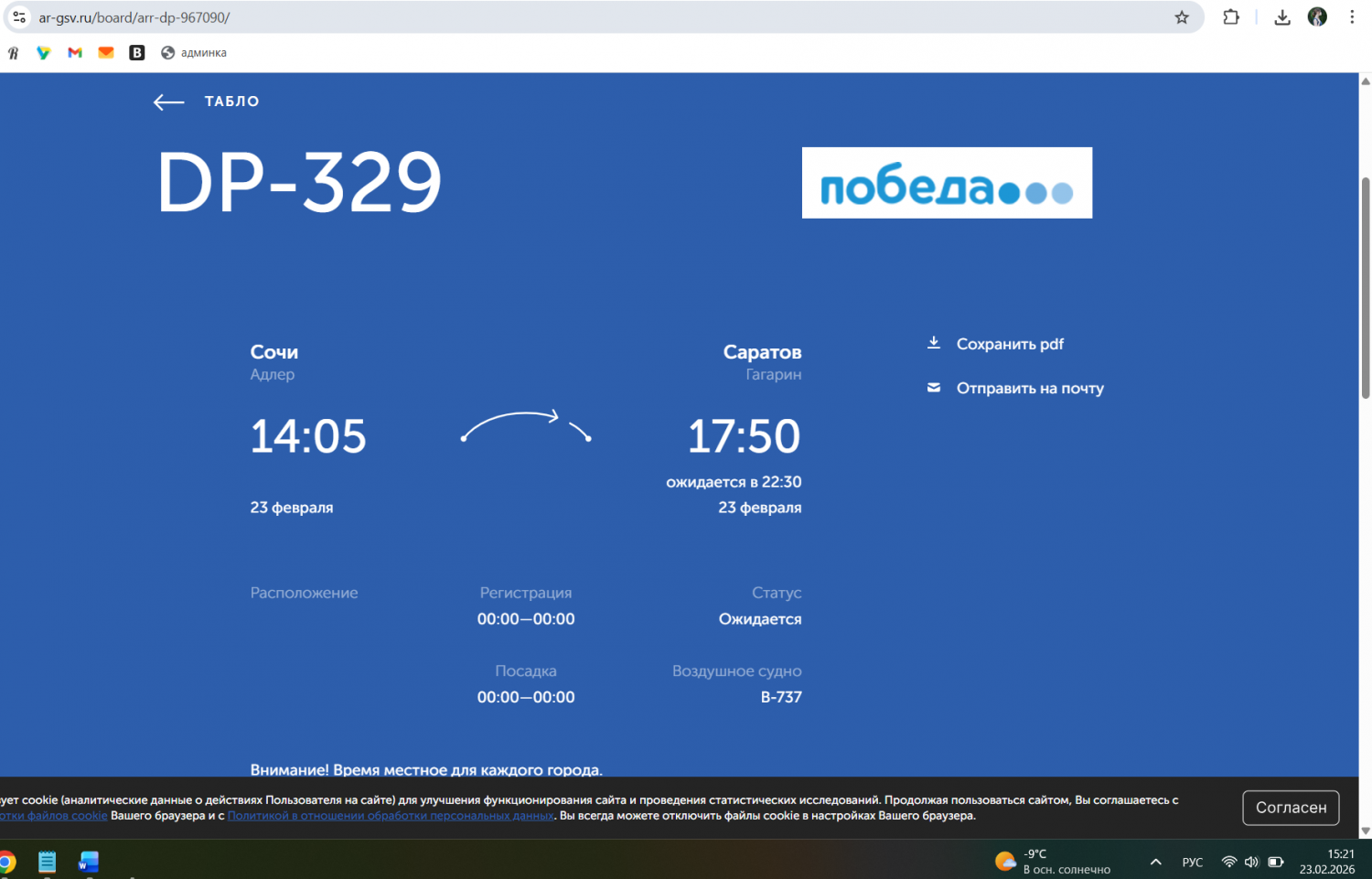The height and width of the screenshot is (879, 1372).
Task: Click the page's vertical scrollbar thumb
Action: (1366, 288)
